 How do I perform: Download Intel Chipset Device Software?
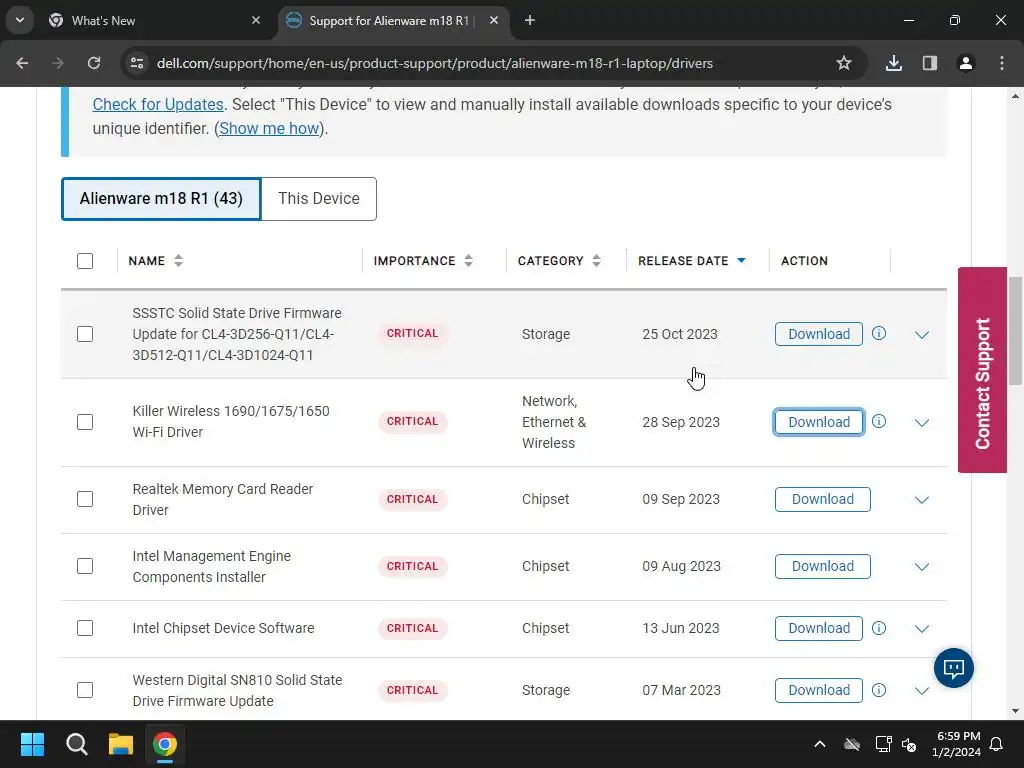point(819,628)
